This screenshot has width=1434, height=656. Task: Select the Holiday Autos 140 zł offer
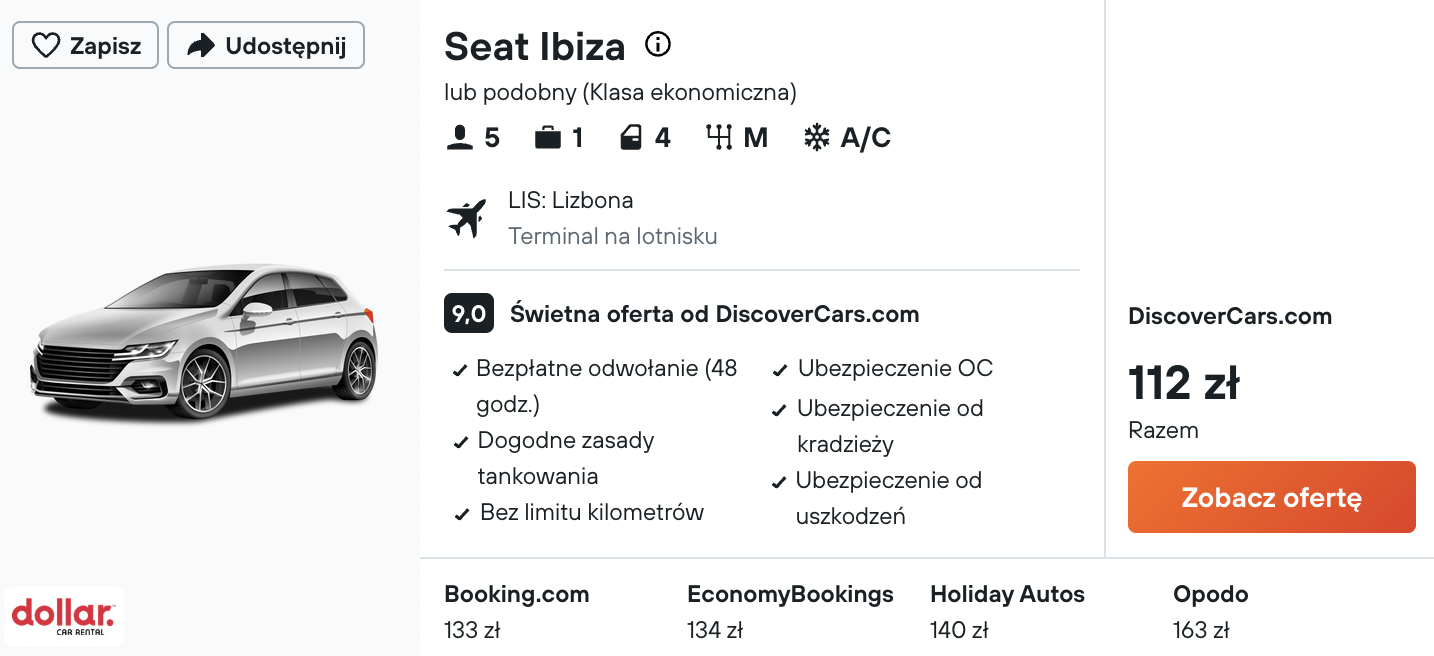(1007, 611)
